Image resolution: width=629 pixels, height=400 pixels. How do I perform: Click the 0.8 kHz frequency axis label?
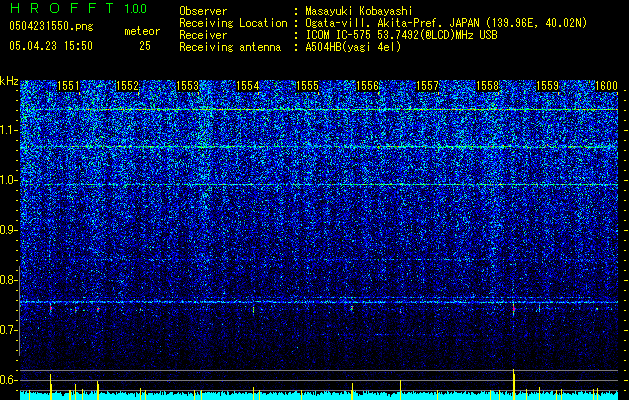tap(9, 280)
